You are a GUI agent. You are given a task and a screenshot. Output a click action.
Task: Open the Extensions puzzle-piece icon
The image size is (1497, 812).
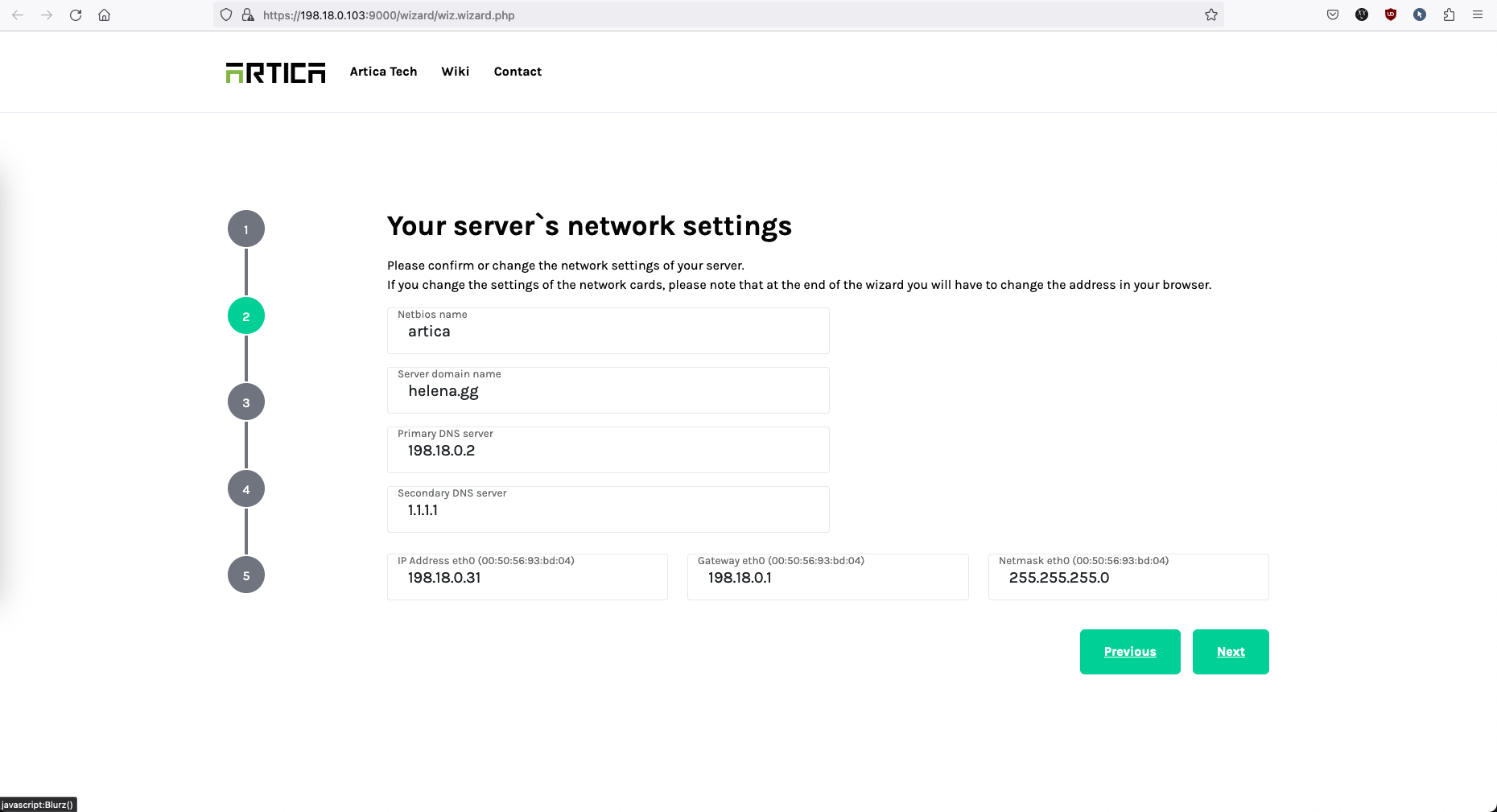[x=1449, y=15]
